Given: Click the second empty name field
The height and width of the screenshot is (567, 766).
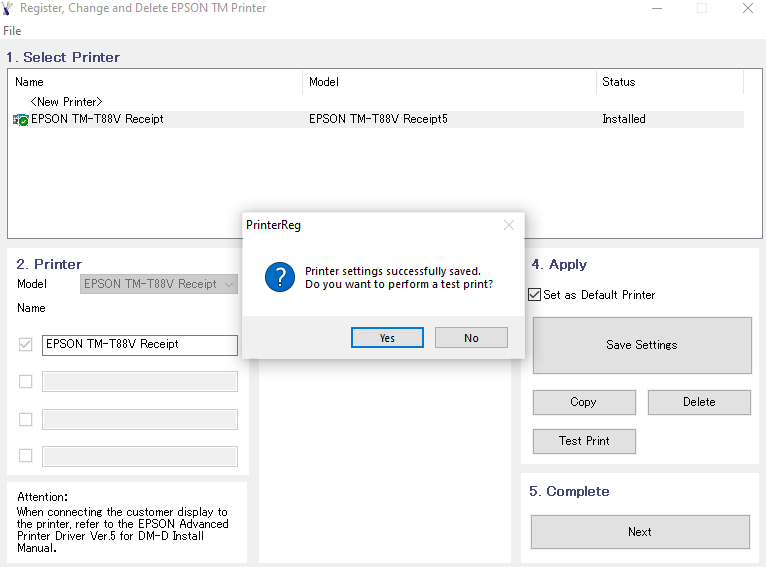Looking at the screenshot, I should point(140,381).
